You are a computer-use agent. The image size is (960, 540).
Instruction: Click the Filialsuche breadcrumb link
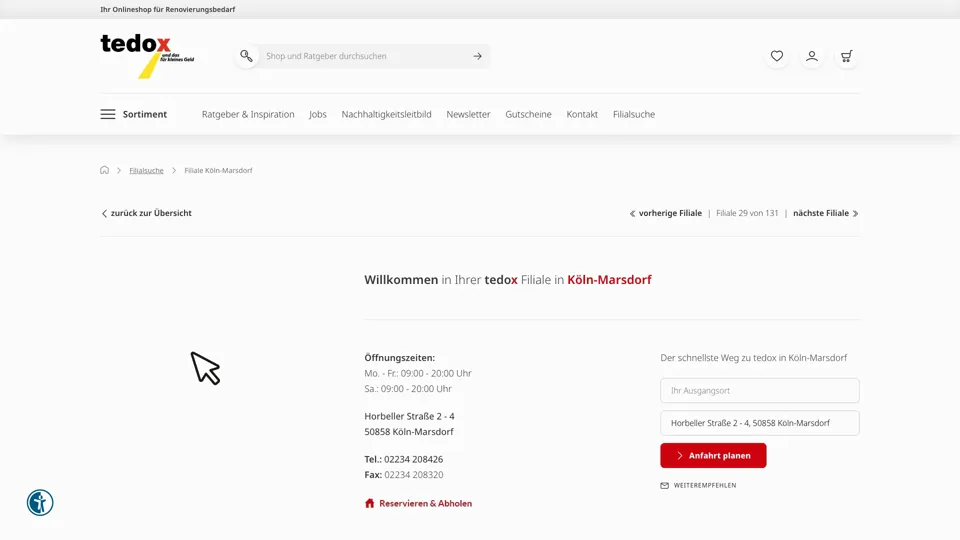[146, 170]
